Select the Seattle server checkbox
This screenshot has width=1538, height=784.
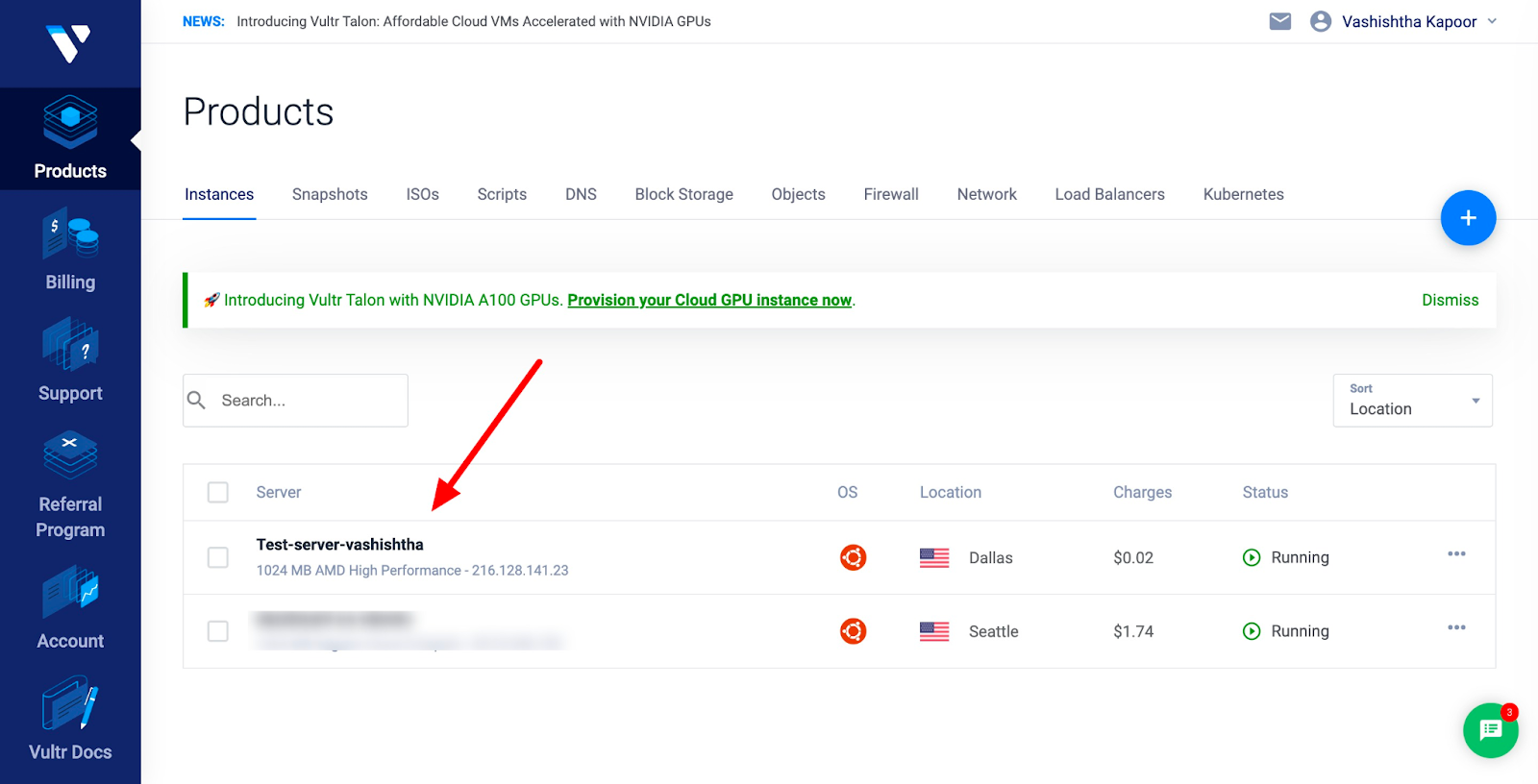click(x=218, y=631)
